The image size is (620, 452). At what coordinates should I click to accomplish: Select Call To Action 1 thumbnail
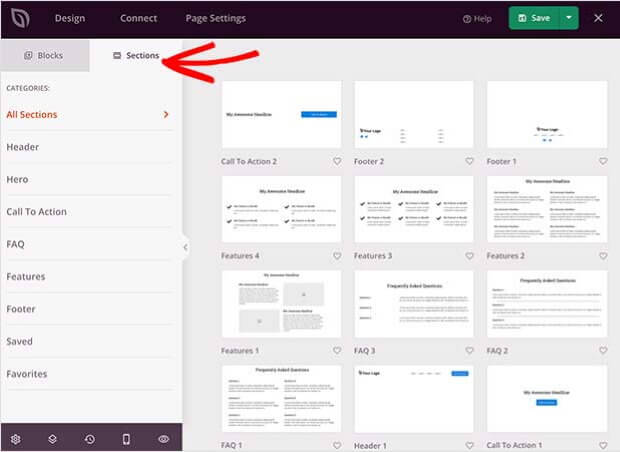[547, 399]
